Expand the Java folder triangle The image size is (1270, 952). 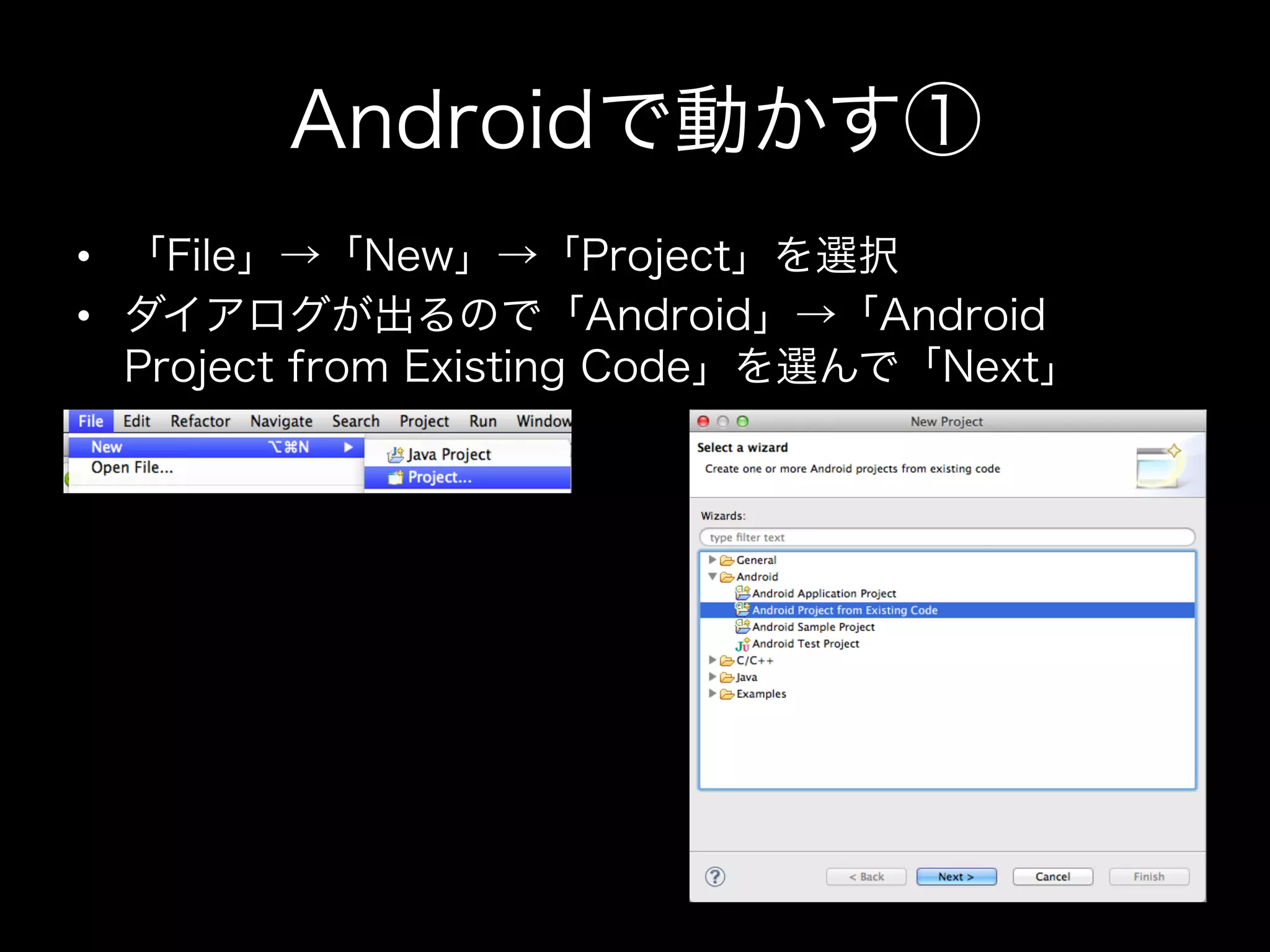[713, 677]
